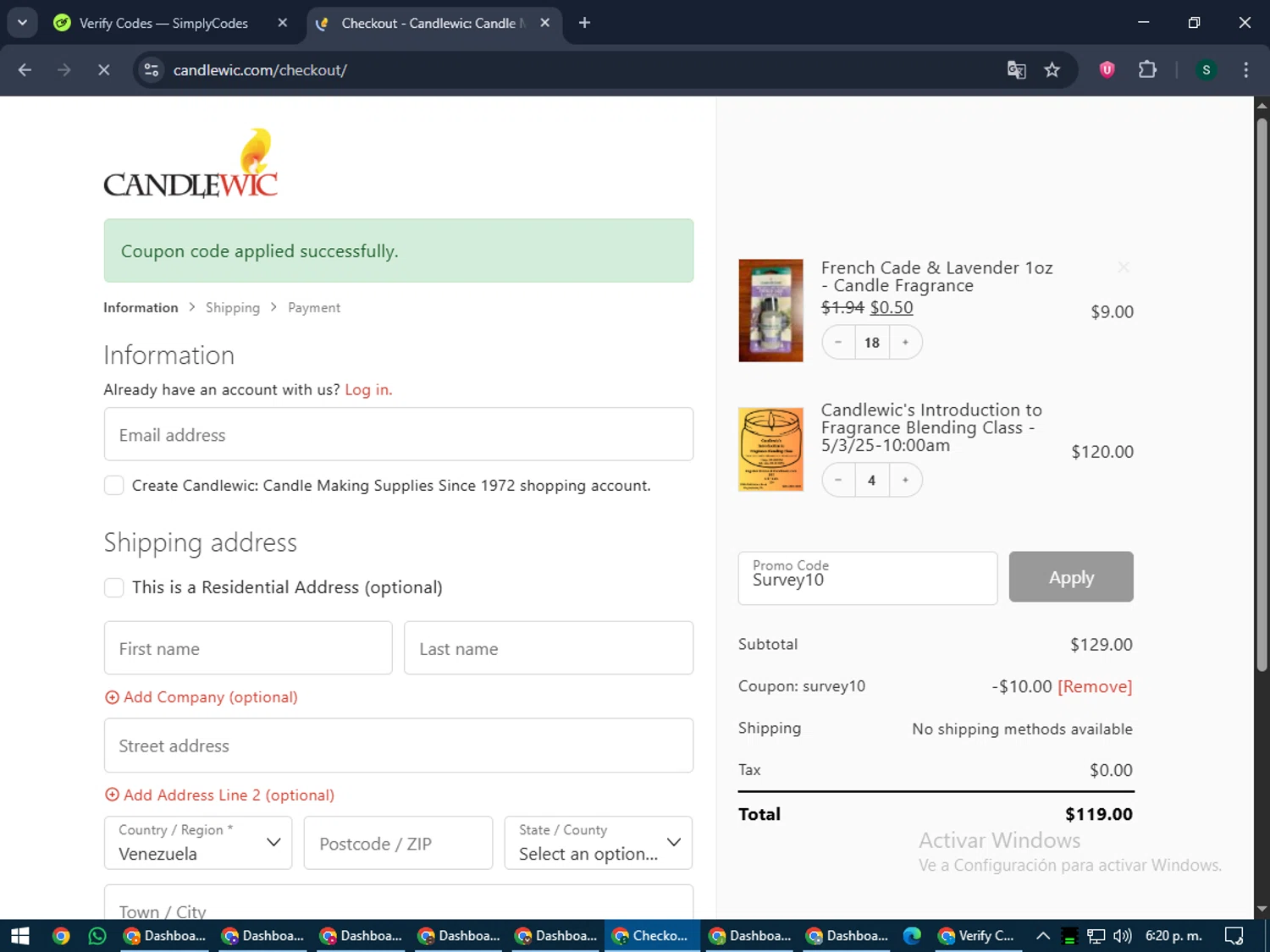Click the Log in link
The width and height of the screenshot is (1270, 952).
[x=368, y=389]
